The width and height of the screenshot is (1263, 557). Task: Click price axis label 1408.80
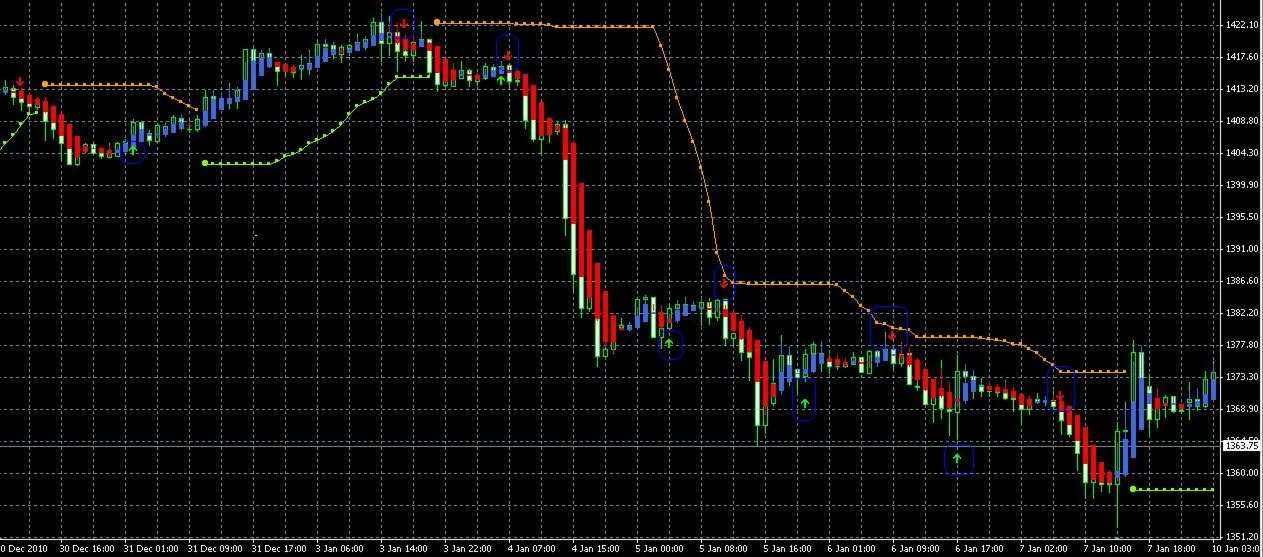point(1241,121)
